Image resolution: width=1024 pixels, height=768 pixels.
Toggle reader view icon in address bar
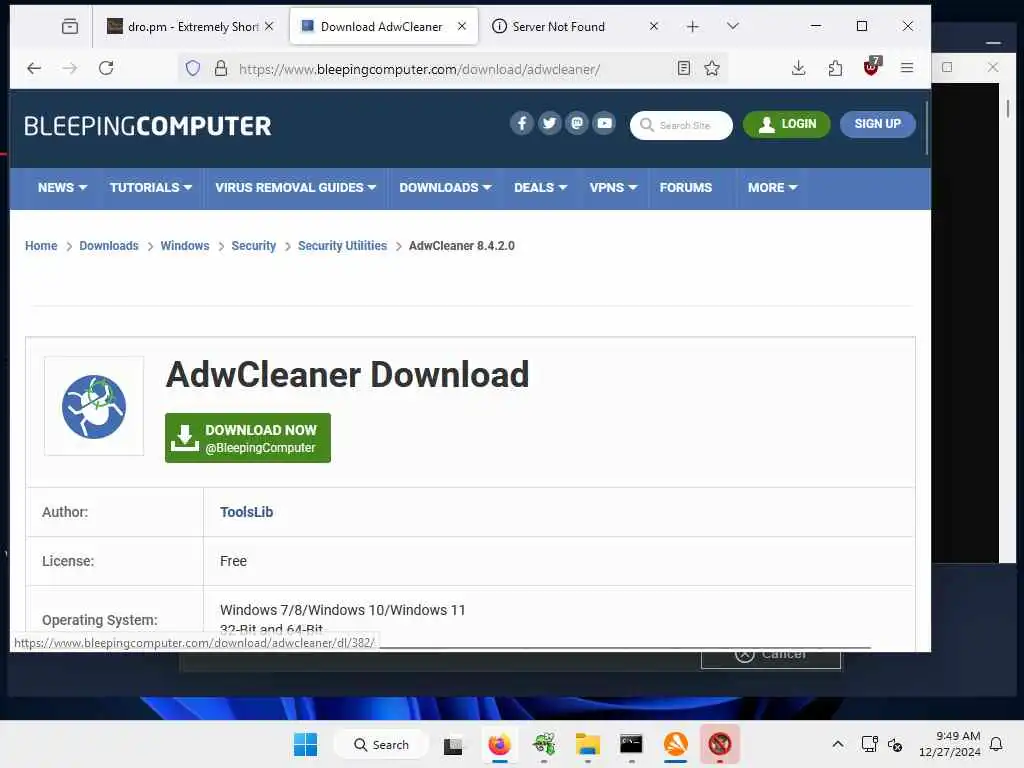pos(684,69)
